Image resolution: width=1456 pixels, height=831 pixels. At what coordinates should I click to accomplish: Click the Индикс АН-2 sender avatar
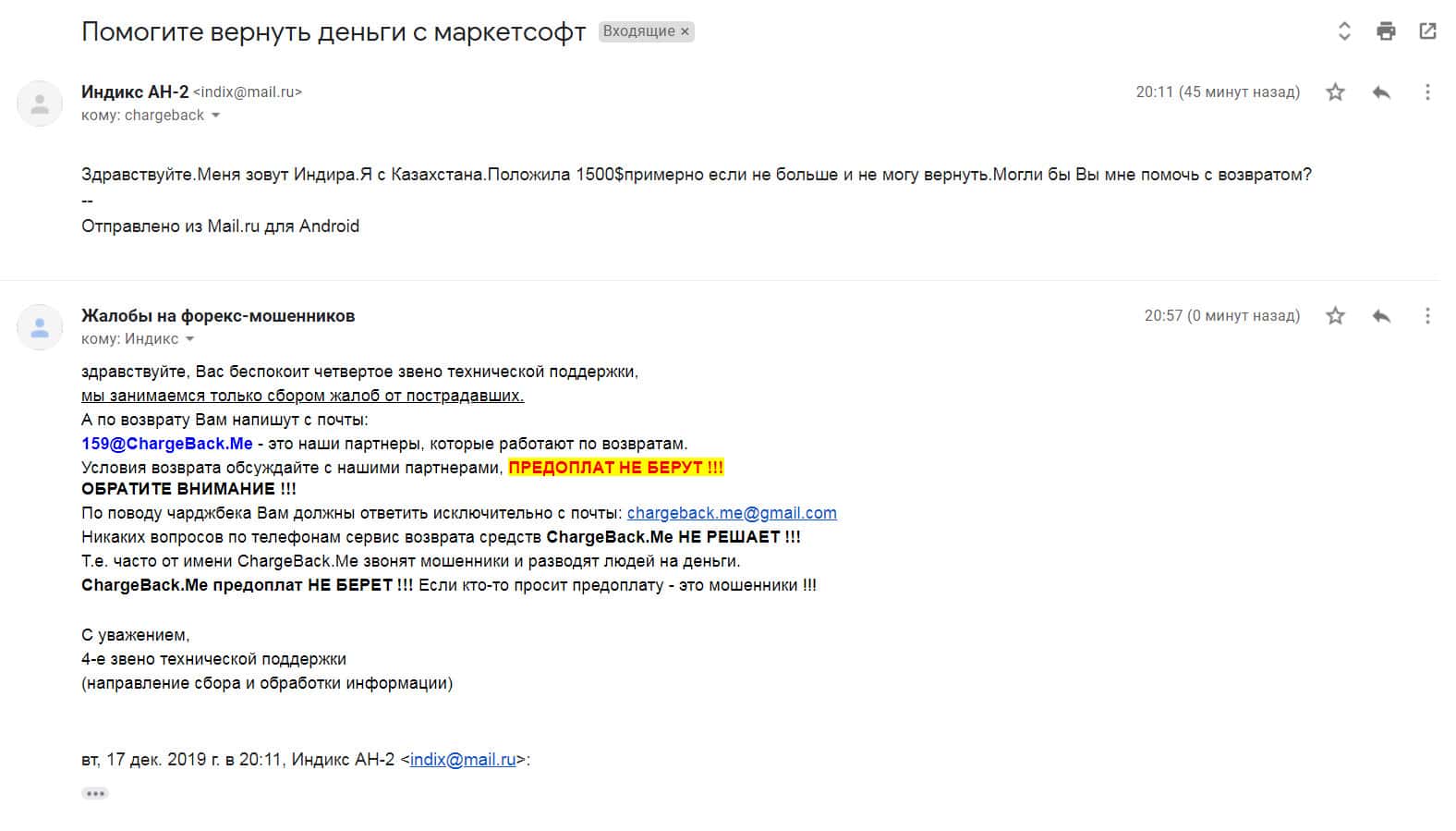40,104
